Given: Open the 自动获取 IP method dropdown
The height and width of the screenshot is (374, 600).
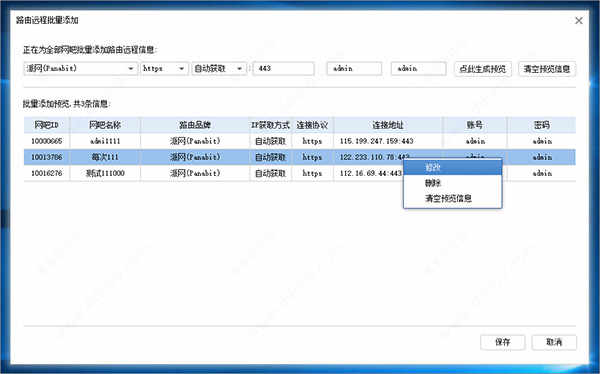Looking at the screenshot, I should point(219,69).
